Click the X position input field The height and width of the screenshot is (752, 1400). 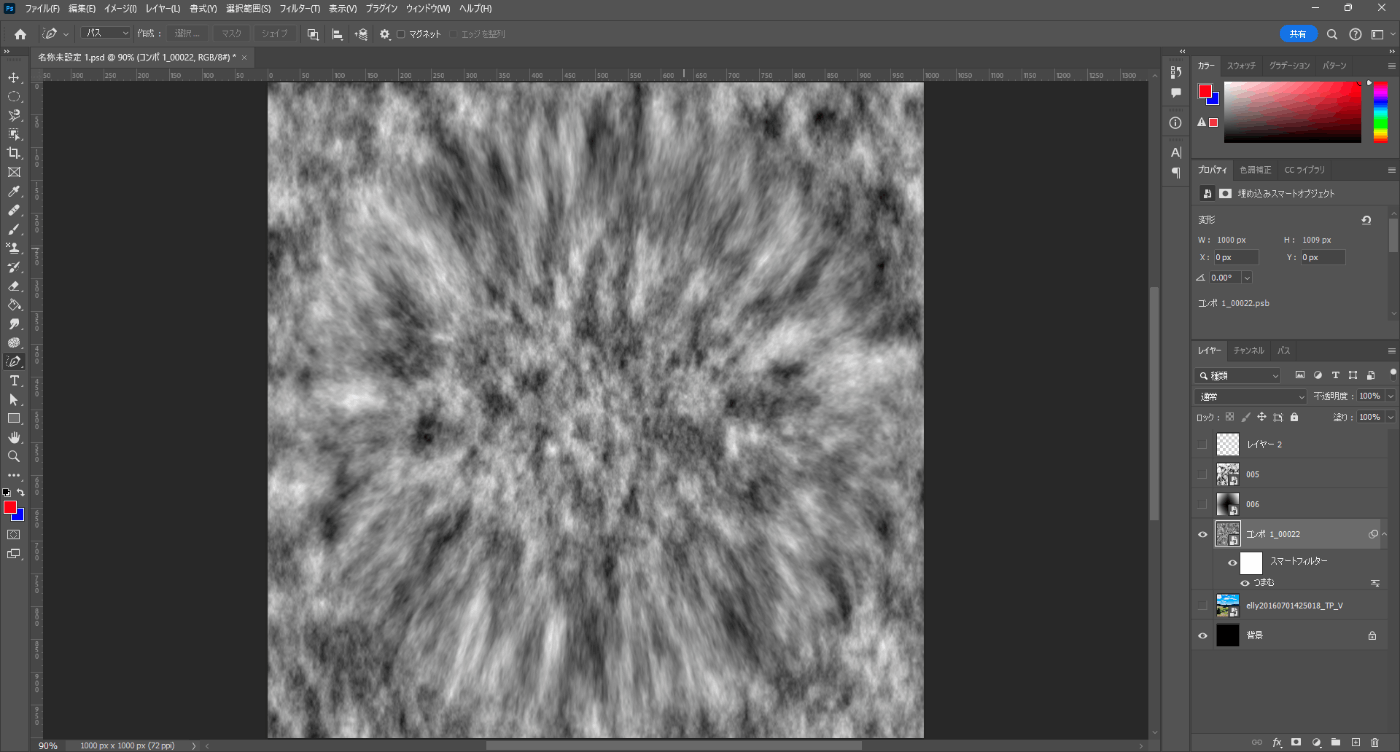coord(1236,257)
